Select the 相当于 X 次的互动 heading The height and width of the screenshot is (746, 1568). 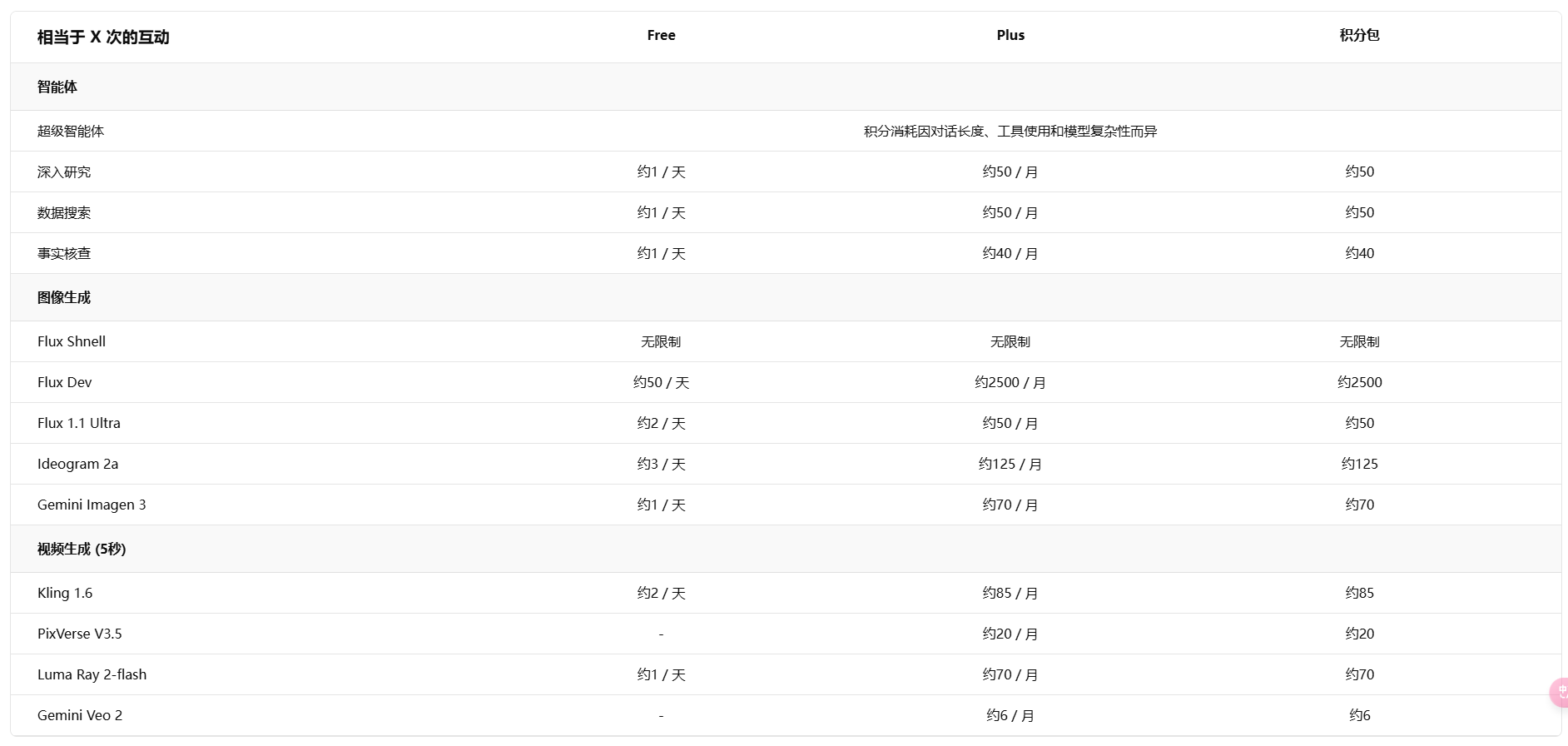coord(103,37)
